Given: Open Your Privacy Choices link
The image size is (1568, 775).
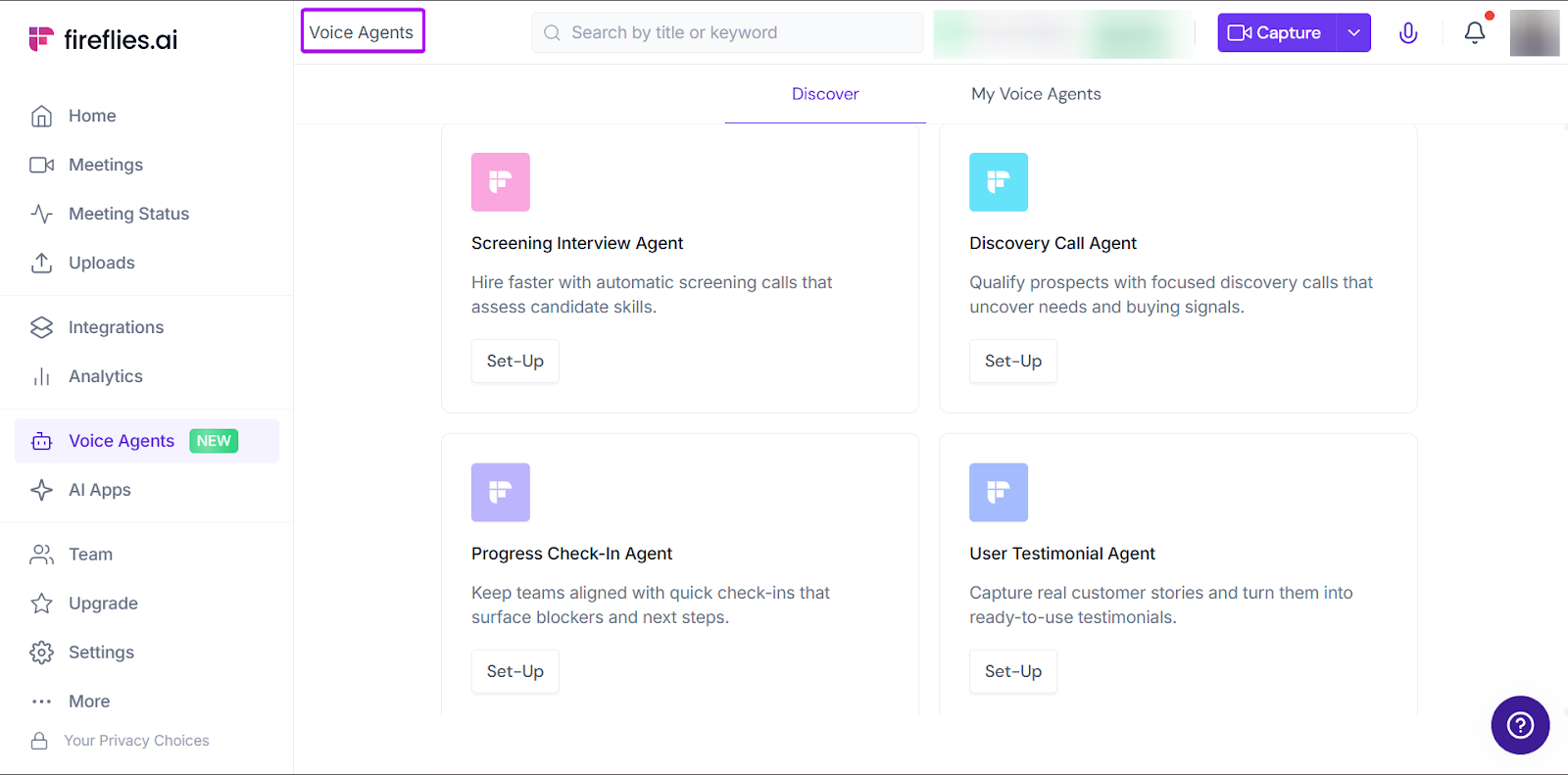Looking at the screenshot, I should (136, 741).
